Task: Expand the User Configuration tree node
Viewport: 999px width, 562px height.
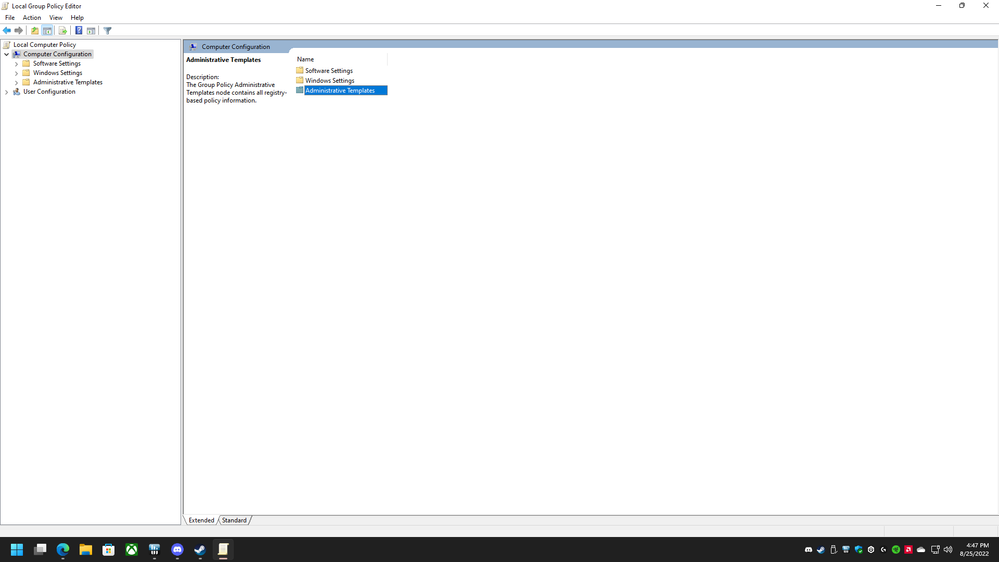Action: (6, 92)
